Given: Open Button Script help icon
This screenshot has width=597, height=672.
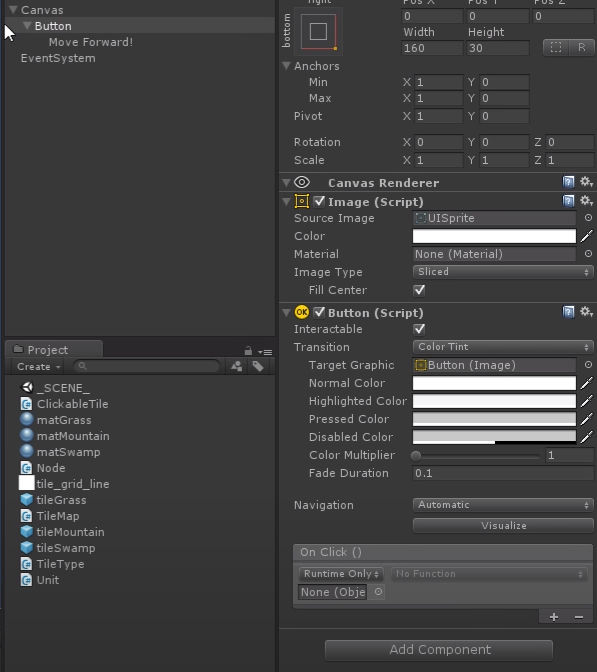Looking at the screenshot, I should 568,312.
